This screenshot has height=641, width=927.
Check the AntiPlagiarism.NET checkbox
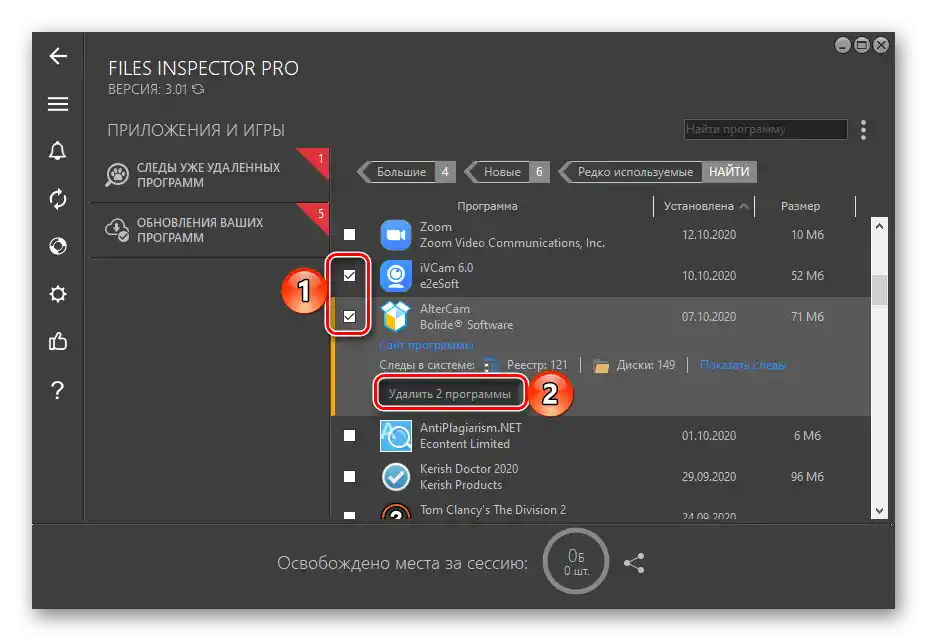349,436
